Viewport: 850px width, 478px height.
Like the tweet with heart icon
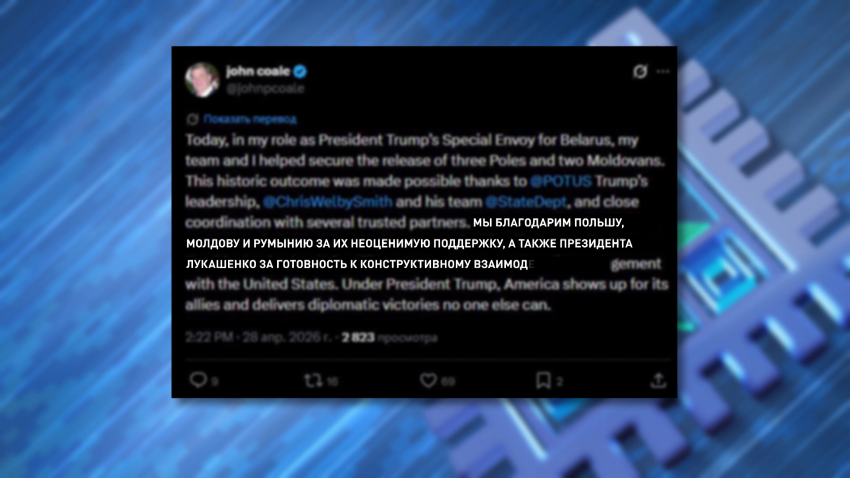428,380
